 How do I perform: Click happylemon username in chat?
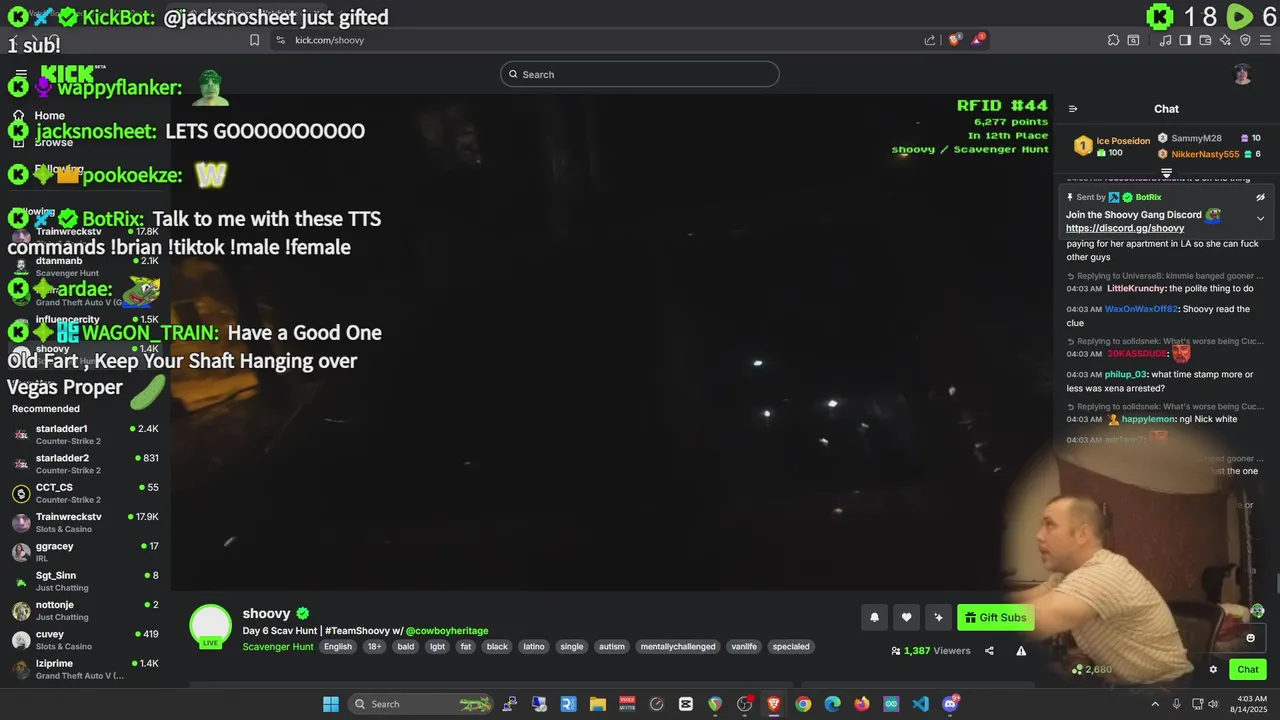pos(1148,419)
